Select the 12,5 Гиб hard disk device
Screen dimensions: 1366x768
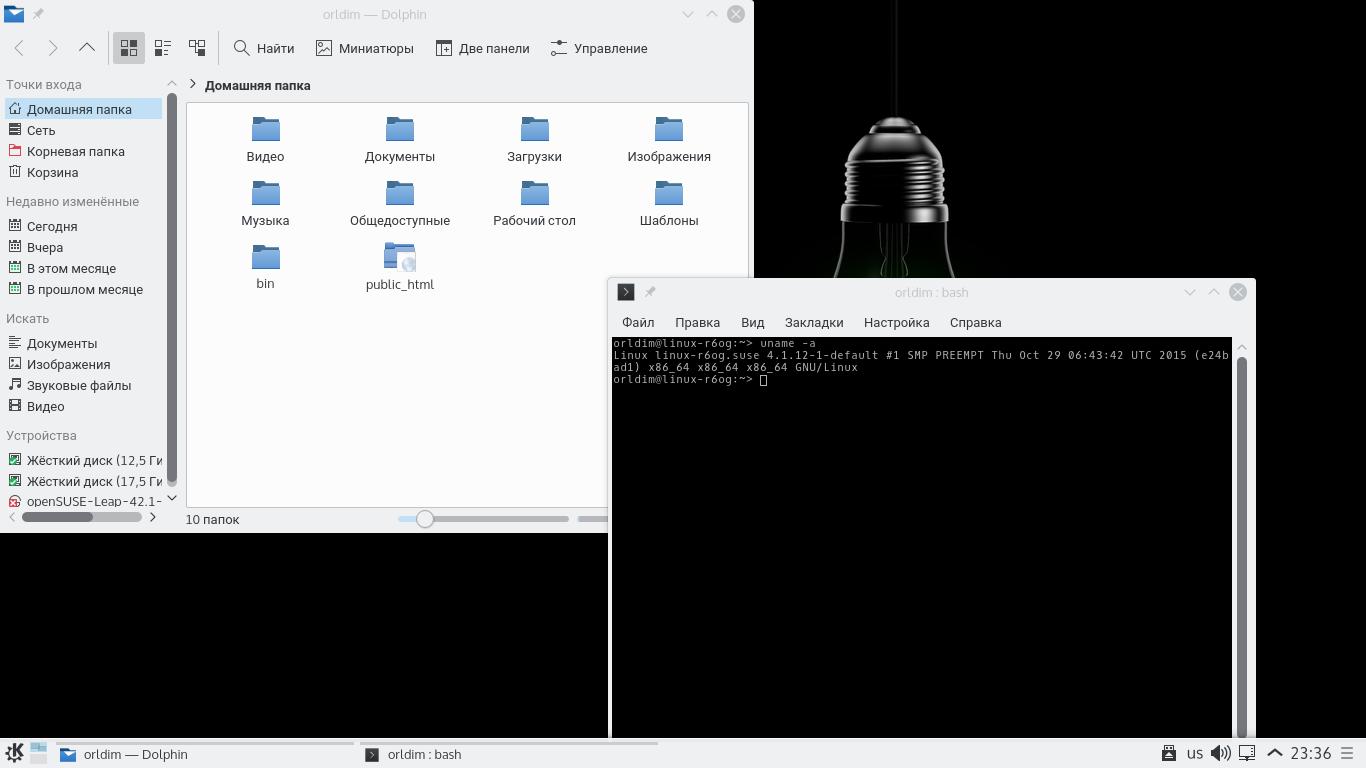[x=83, y=460]
